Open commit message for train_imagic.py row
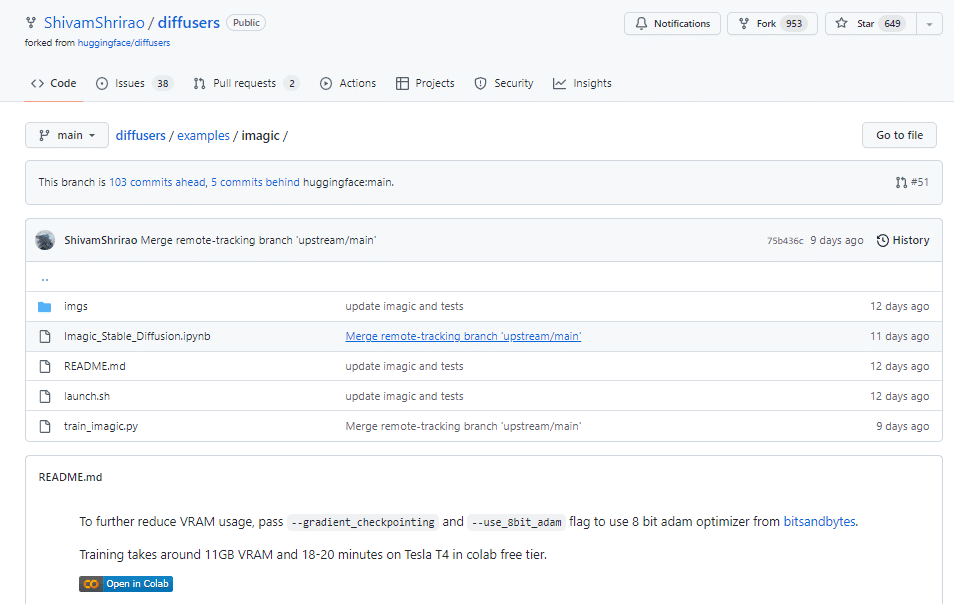Image resolution: width=954 pixels, height=604 pixels. point(463,426)
